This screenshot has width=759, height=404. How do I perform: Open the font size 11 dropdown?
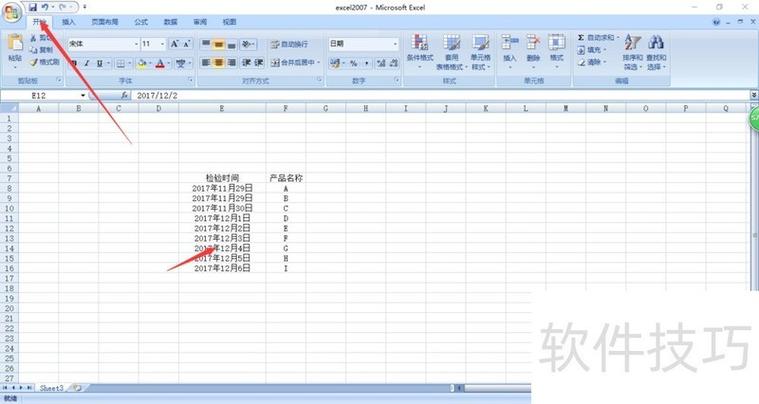162,44
